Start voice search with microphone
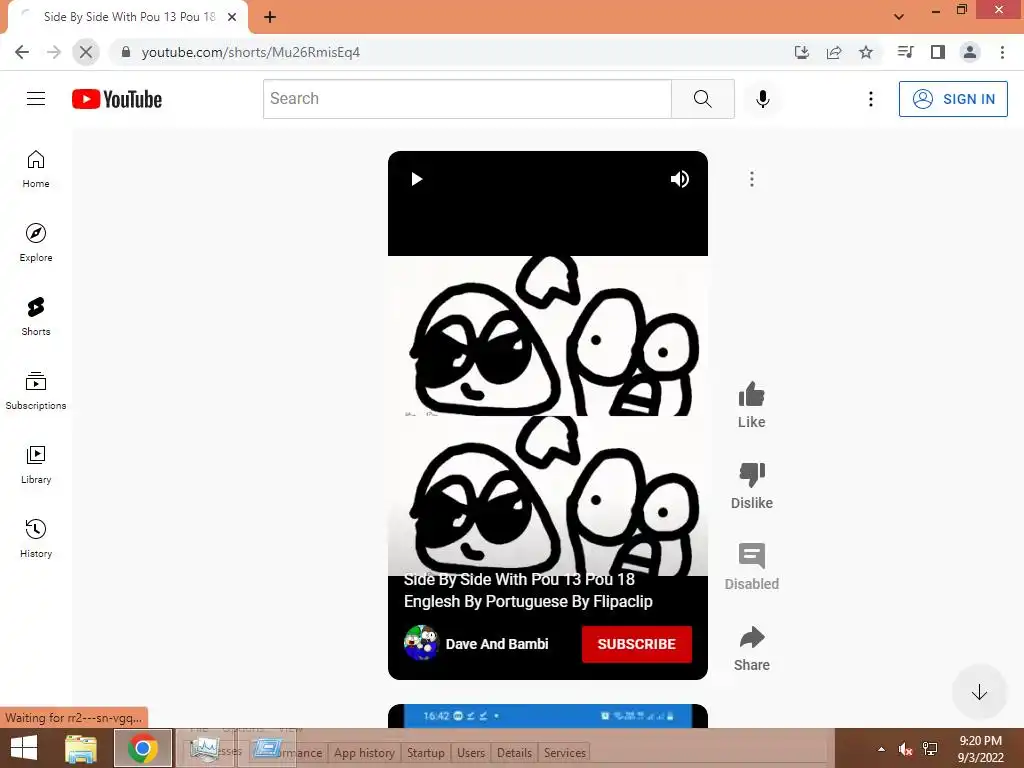This screenshot has width=1024, height=768. point(762,99)
